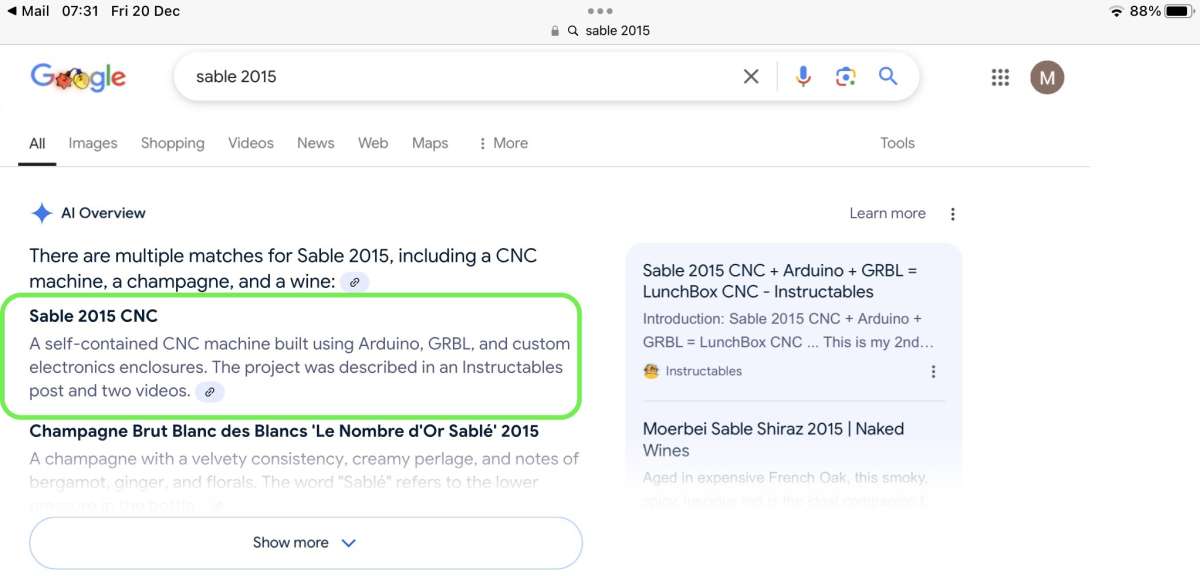1200x576 pixels.
Task: Submit search with magnifier icon
Action: (888, 76)
